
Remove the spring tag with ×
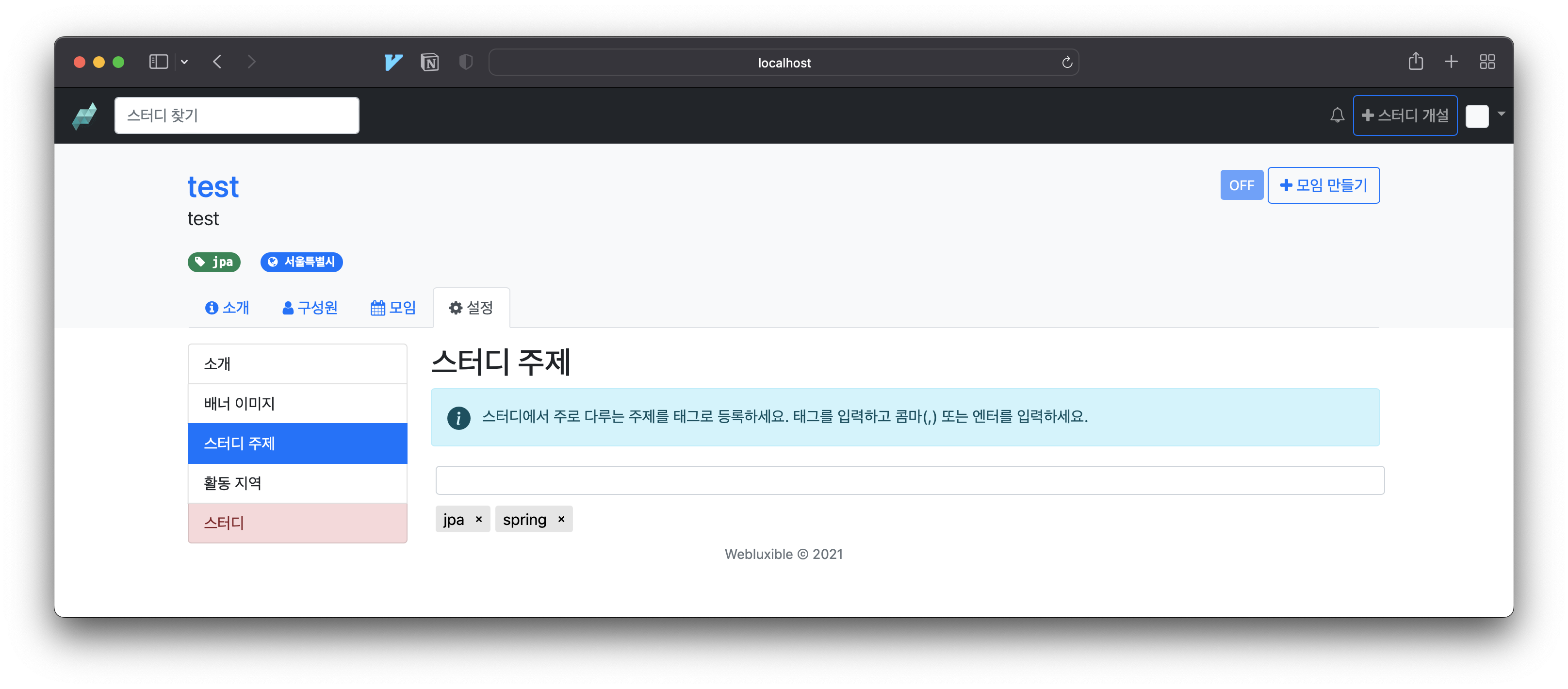pos(561,519)
